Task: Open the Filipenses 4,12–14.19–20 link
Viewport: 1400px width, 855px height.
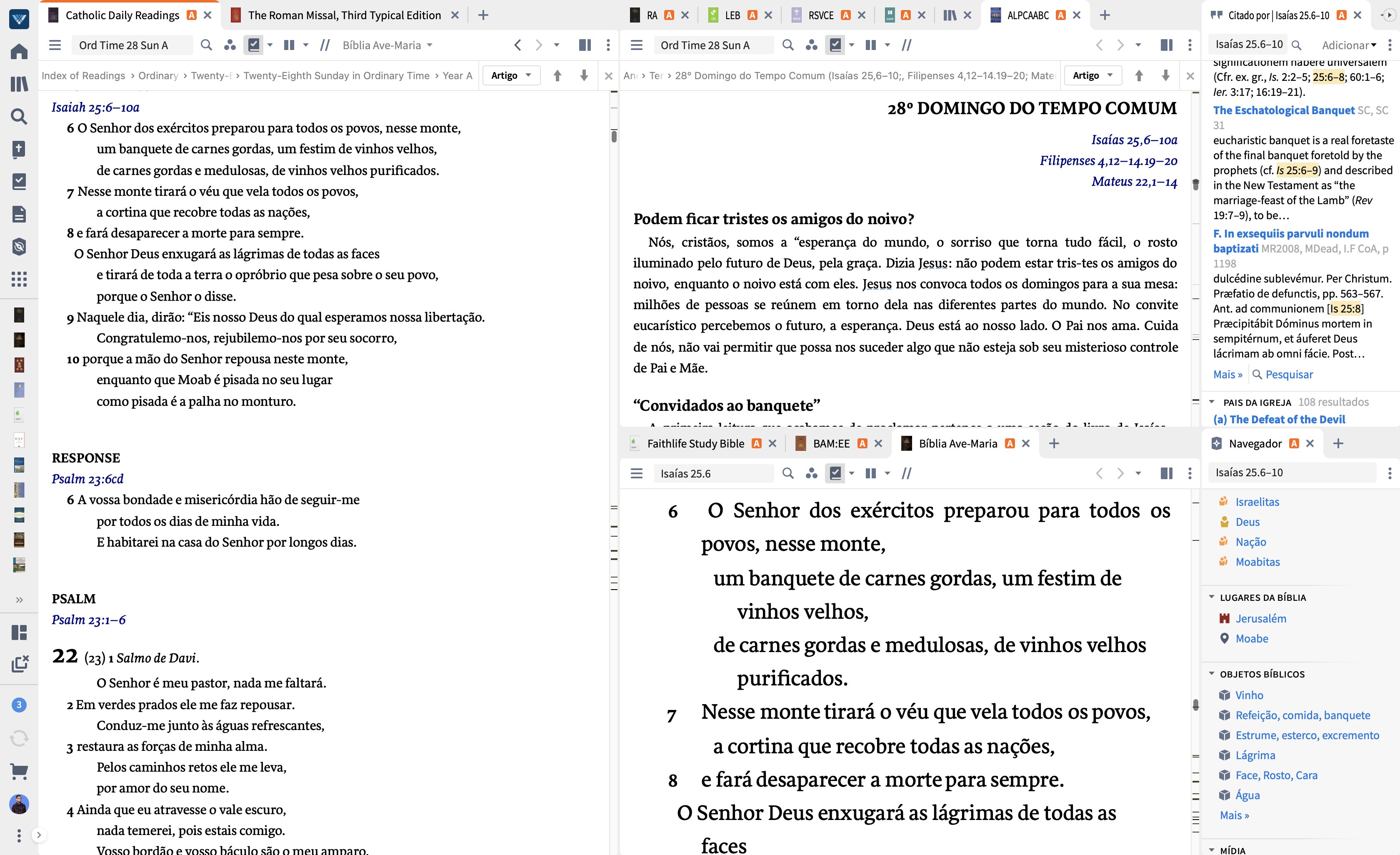Action: click(1108, 161)
